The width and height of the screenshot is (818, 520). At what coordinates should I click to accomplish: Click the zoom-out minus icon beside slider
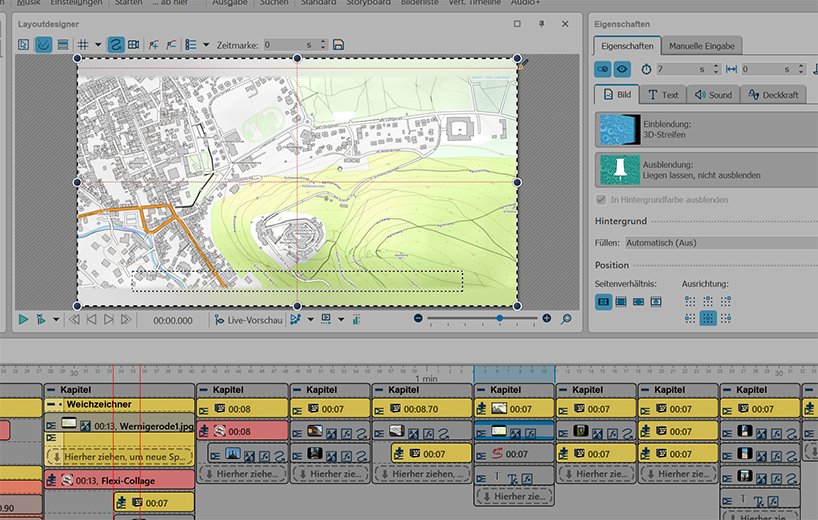[x=419, y=319]
